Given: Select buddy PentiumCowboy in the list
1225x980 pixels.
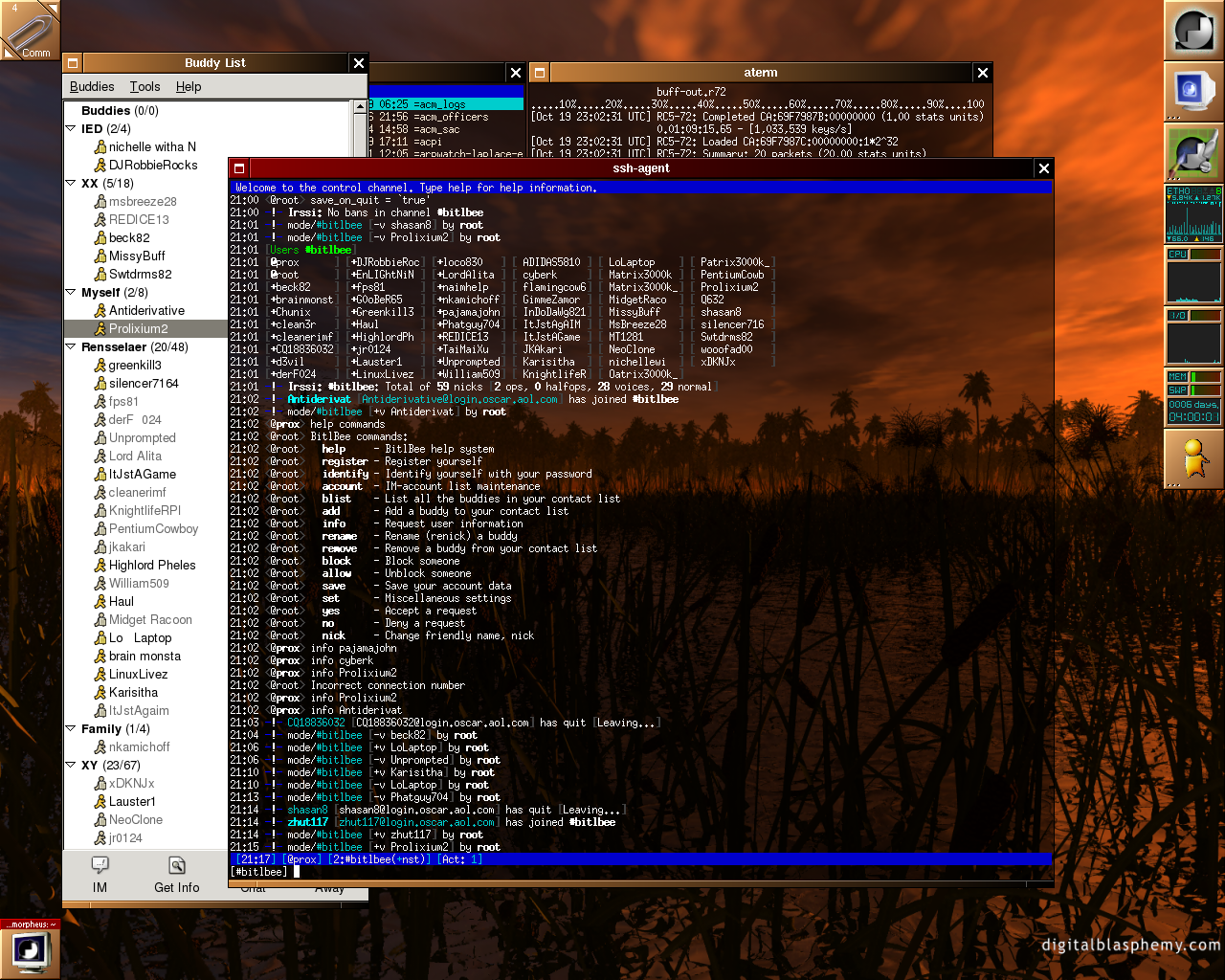Looking at the screenshot, I should [145, 529].
